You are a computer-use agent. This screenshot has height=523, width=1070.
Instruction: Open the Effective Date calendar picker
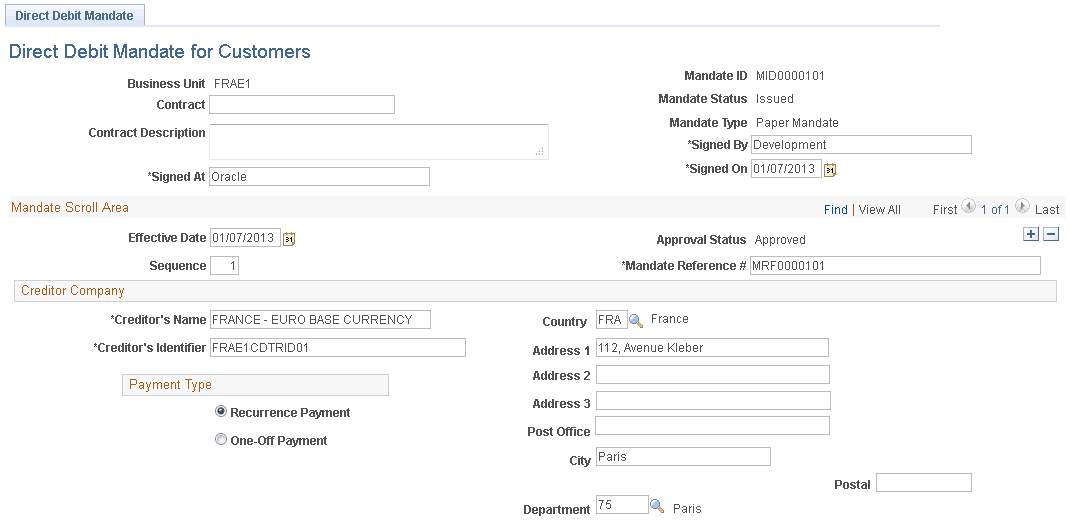(x=289, y=239)
